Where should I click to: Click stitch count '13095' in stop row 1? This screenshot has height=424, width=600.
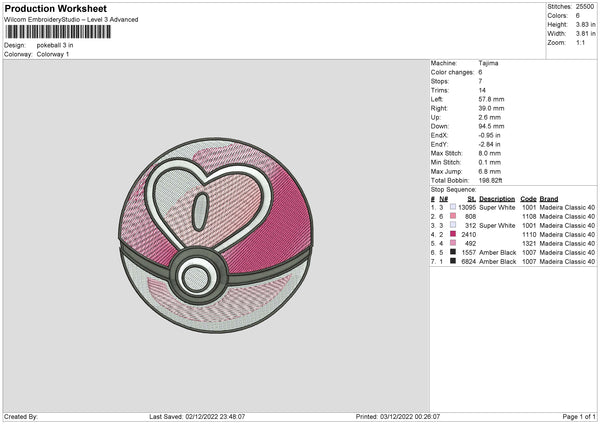coord(467,207)
